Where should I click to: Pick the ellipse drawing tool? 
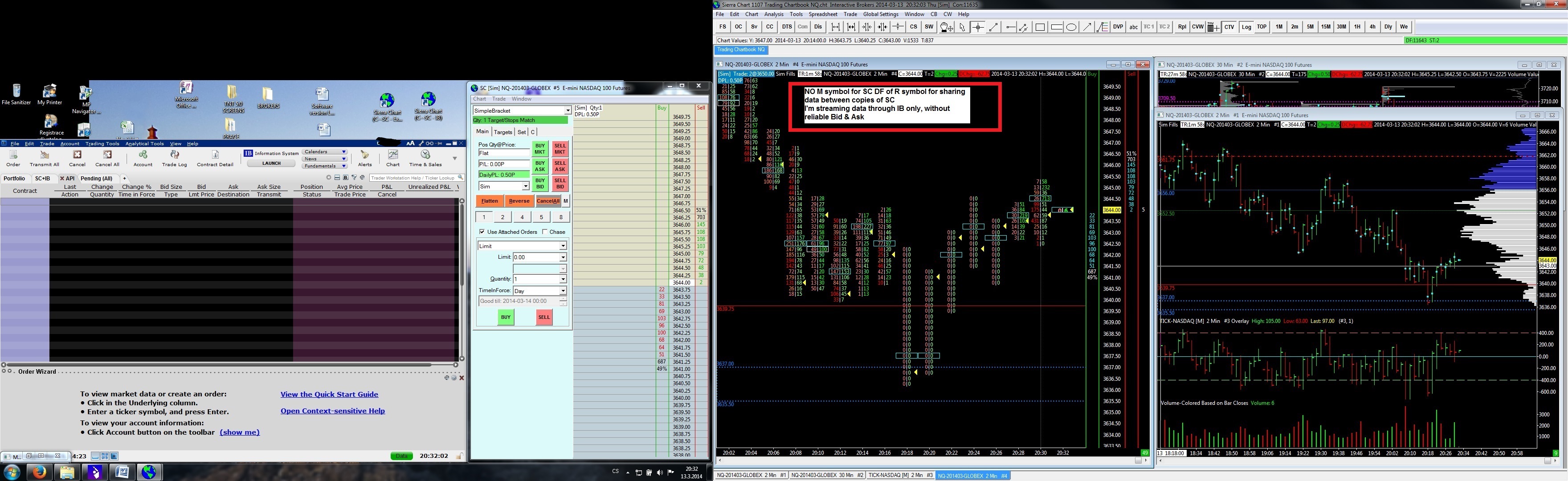point(1071,27)
